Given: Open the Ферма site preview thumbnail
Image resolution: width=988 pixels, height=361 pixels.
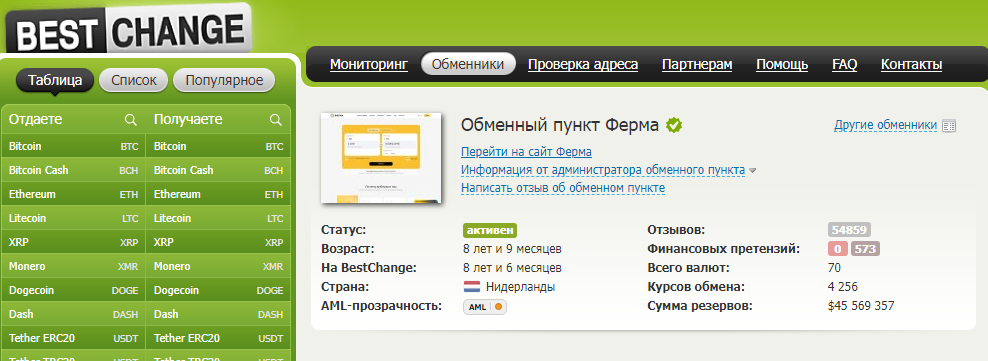Looking at the screenshot, I should [381, 158].
